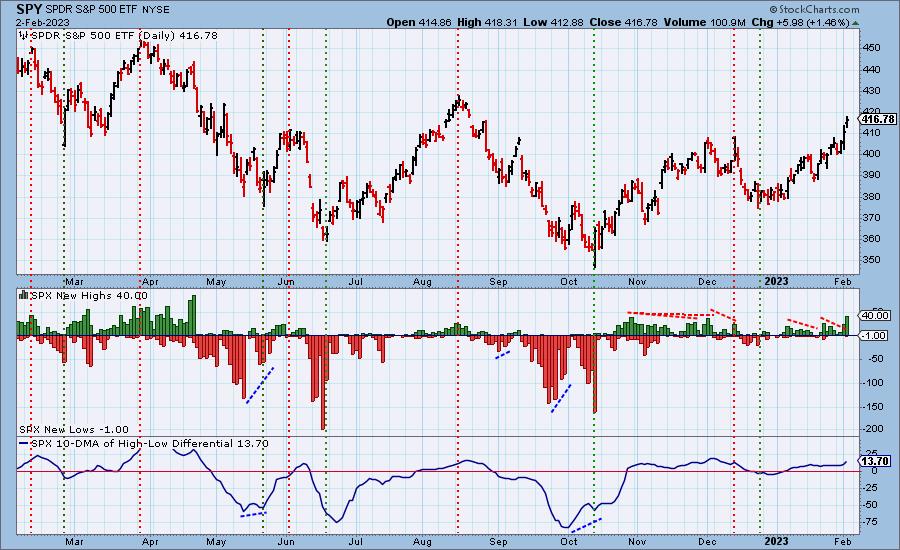The width and height of the screenshot is (900, 550).
Task: Click the -200 axis label of the highs-lows panel
Action: [872, 429]
